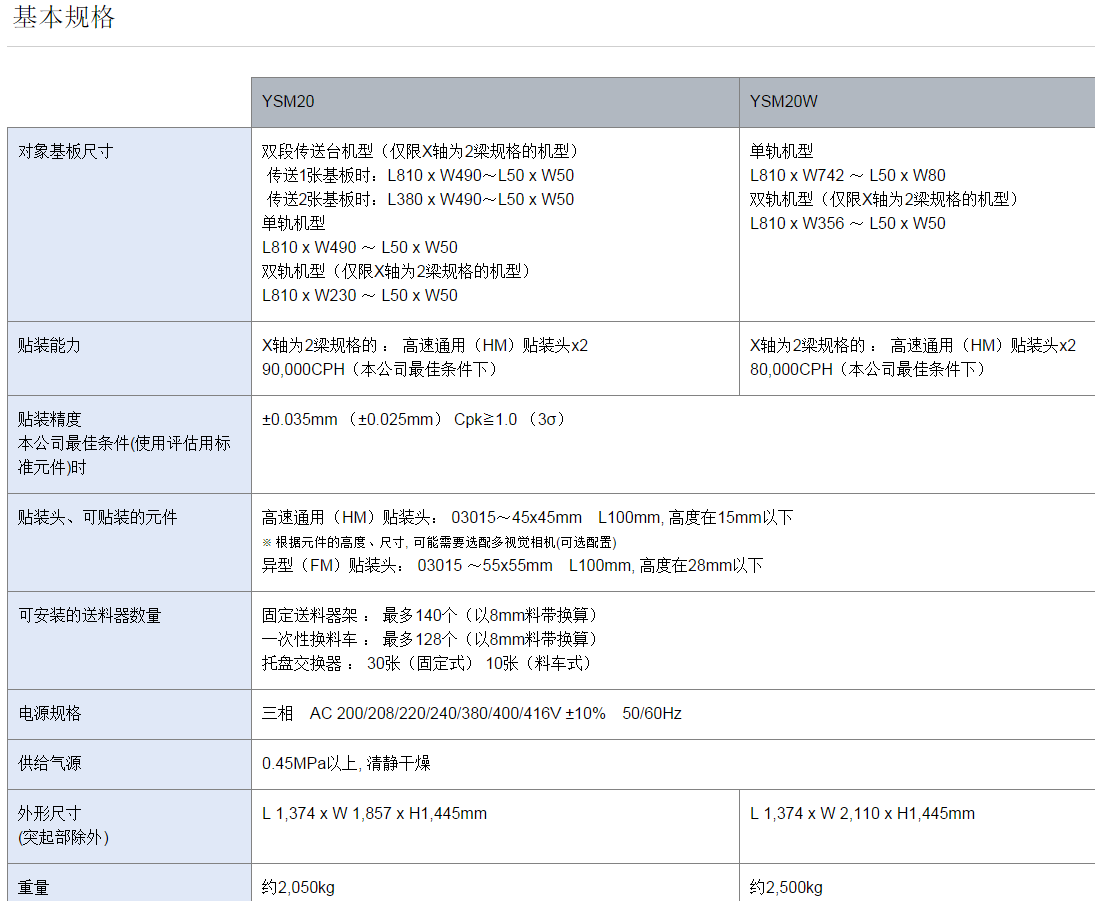Image resolution: width=1095 pixels, height=901 pixels.
Task: Click the 约2,500kg weight value
Action: coord(786,887)
